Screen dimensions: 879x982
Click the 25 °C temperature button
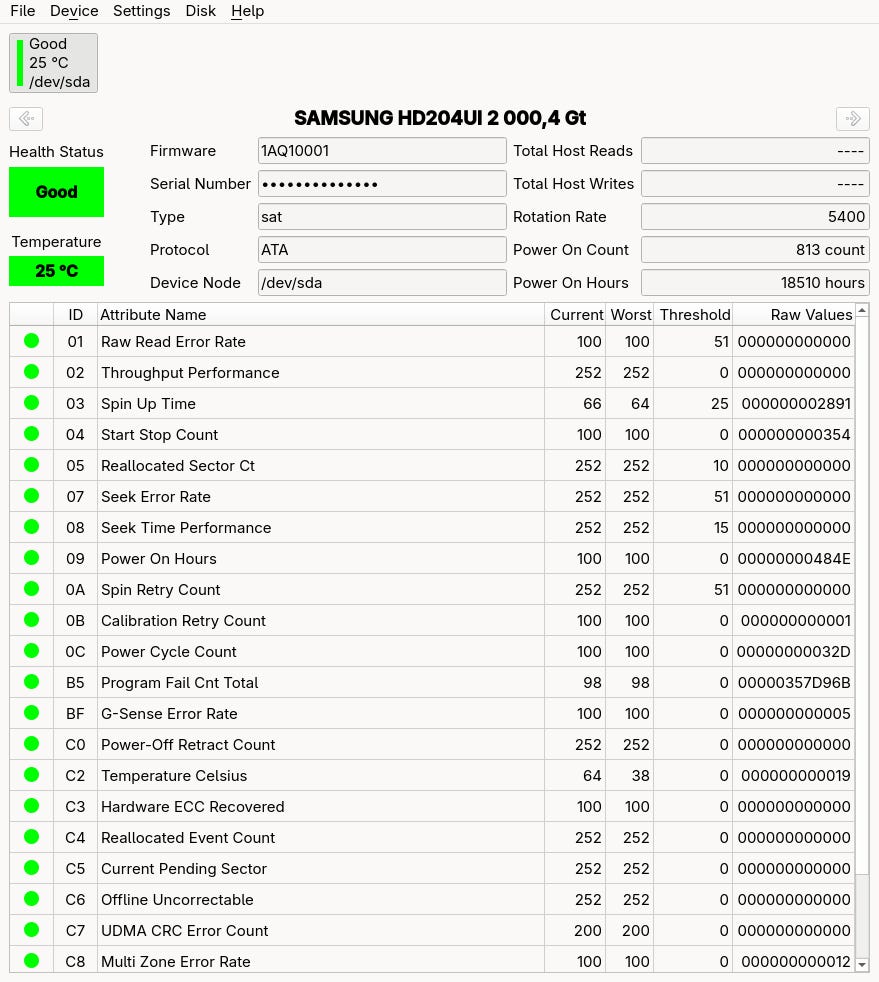pyautogui.click(x=56, y=271)
